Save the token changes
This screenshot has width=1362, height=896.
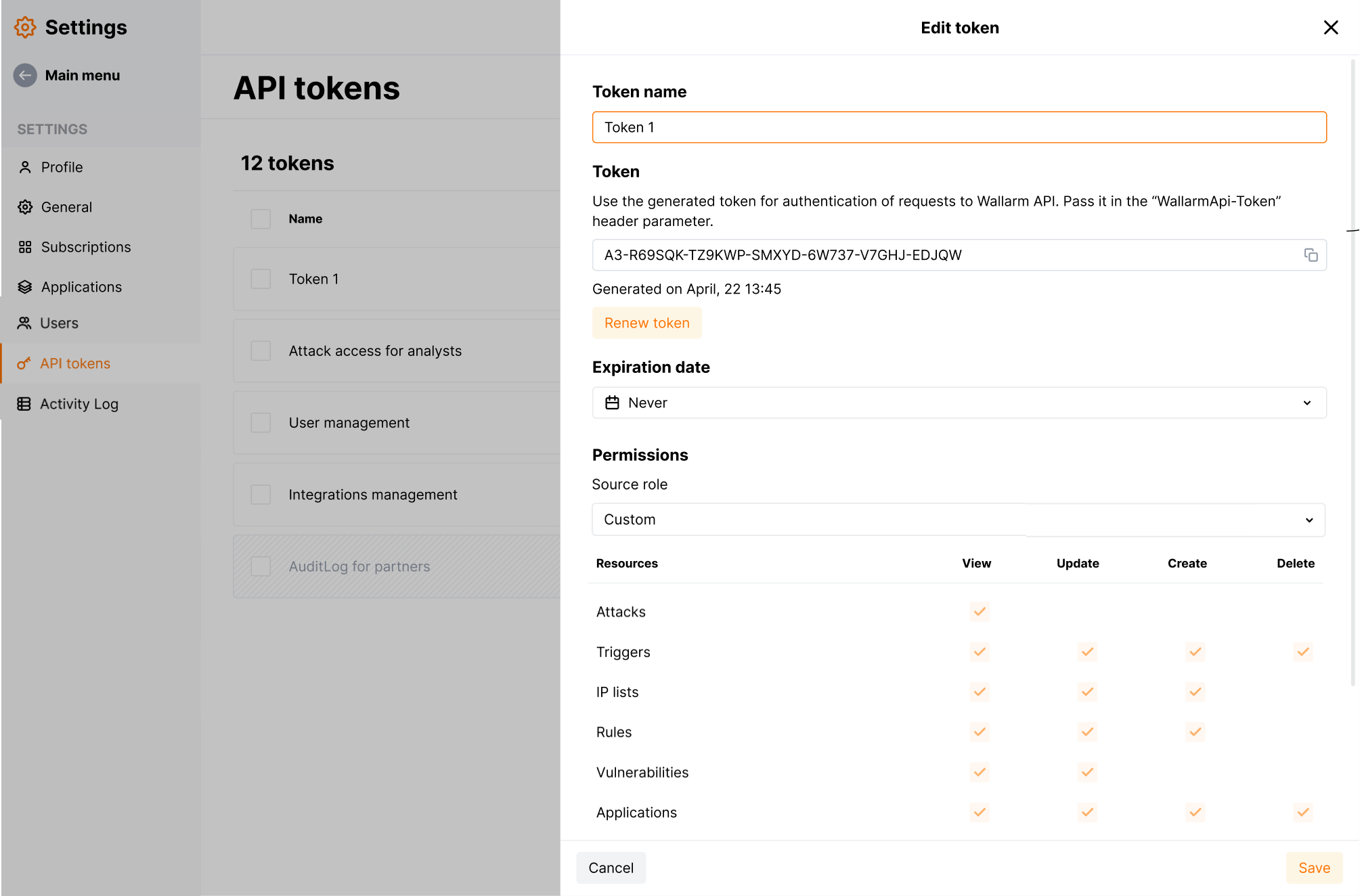[1313, 868]
